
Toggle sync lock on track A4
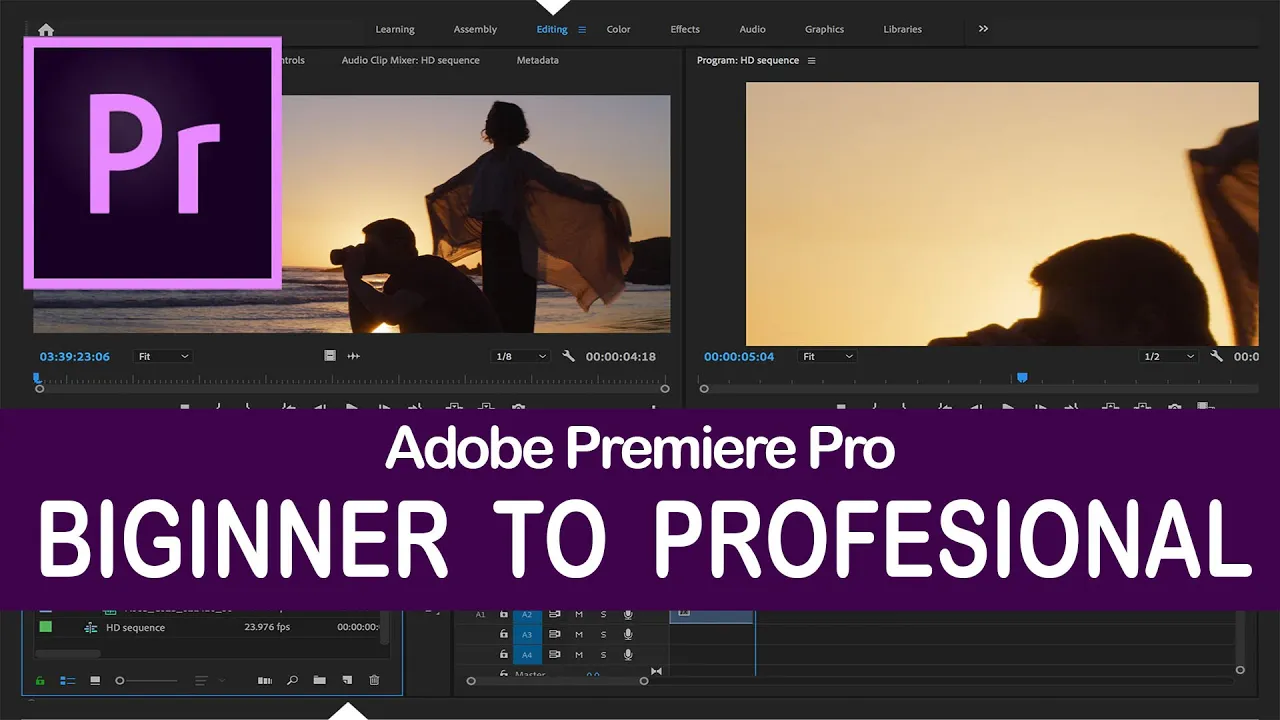[x=554, y=655]
